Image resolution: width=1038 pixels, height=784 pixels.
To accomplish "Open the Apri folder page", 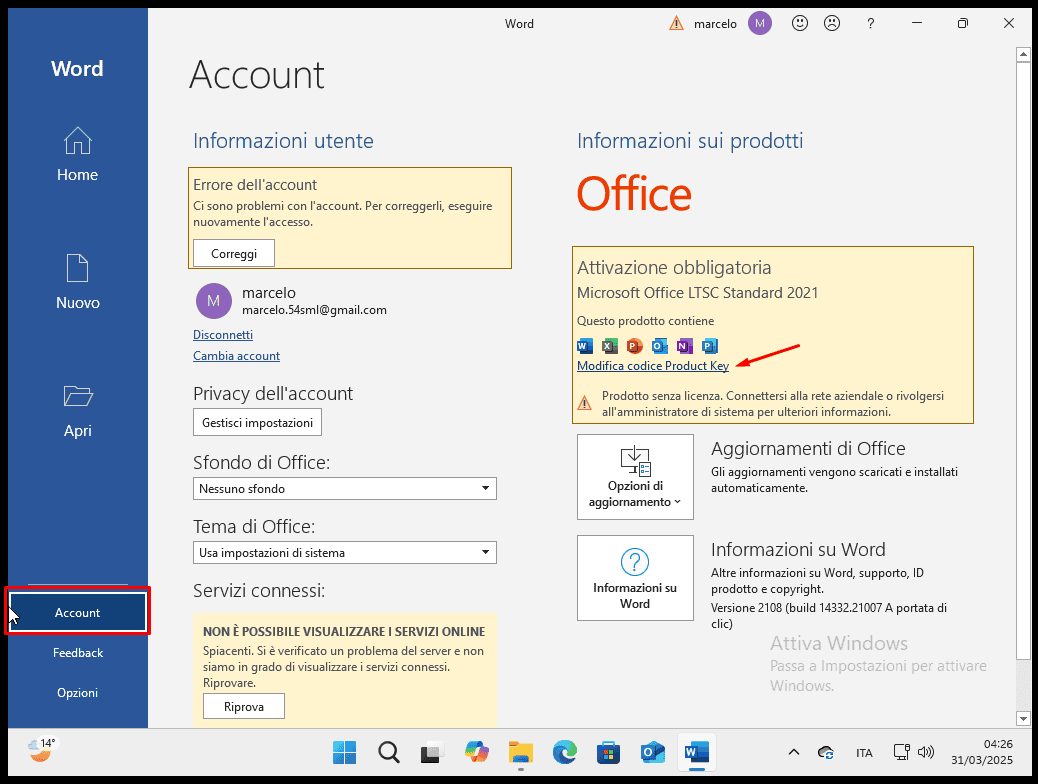I will click(x=77, y=411).
